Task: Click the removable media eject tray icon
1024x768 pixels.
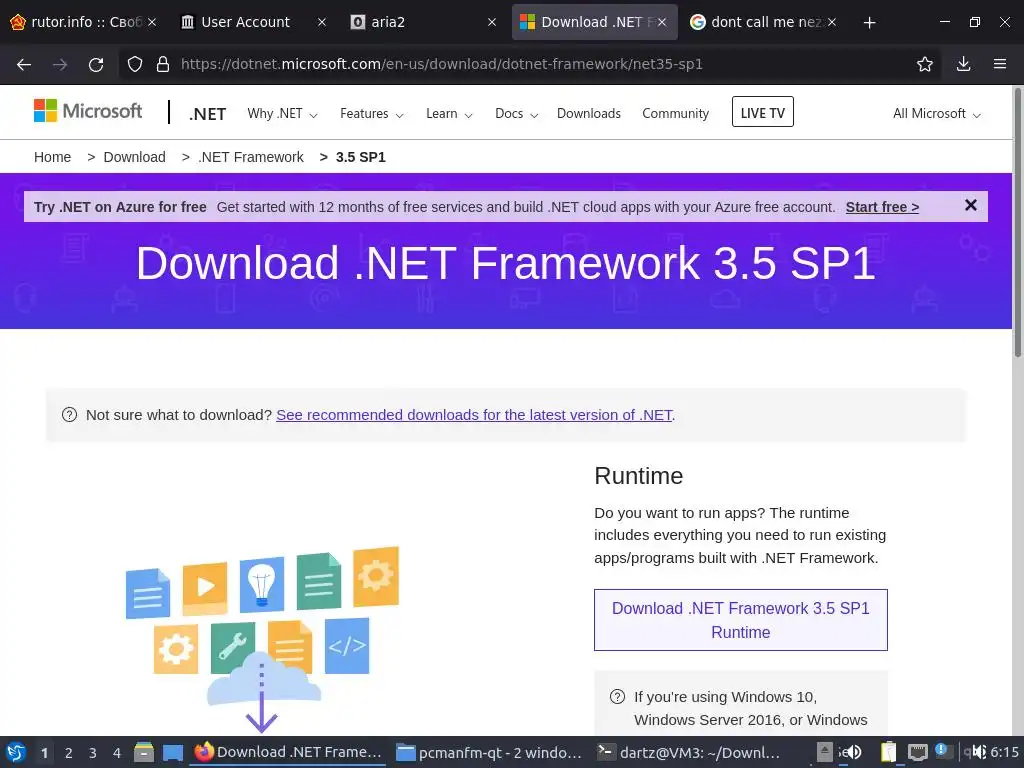Action: 825,752
